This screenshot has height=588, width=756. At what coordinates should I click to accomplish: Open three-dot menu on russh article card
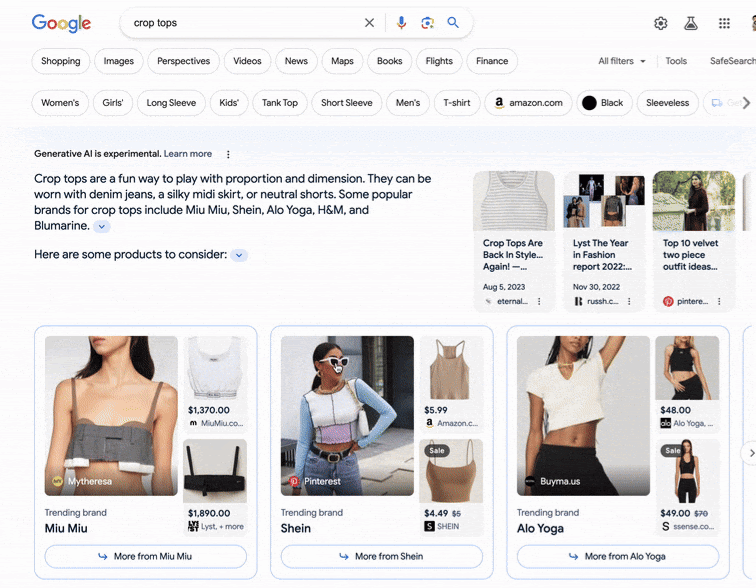(x=629, y=301)
